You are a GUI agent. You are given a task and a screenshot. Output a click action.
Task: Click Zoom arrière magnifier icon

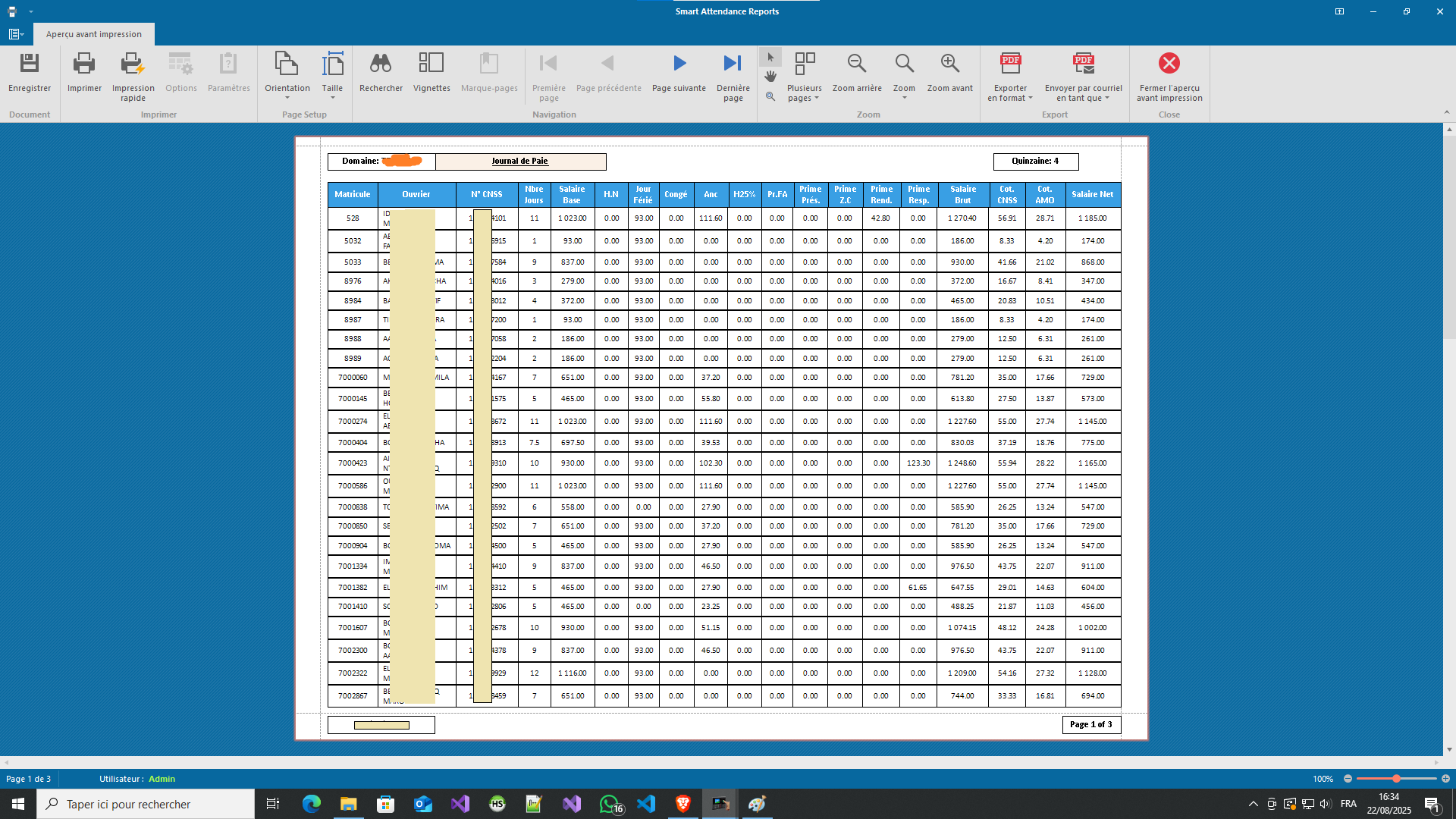pyautogui.click(x=857, y=64)
